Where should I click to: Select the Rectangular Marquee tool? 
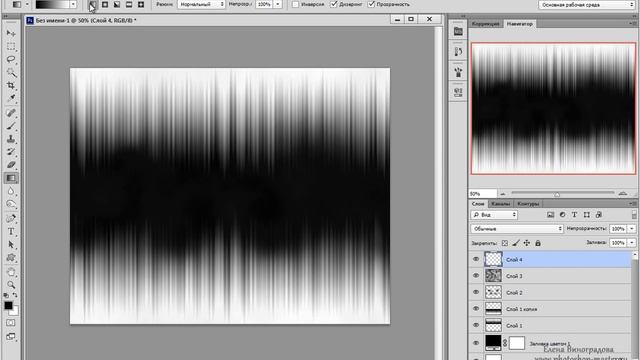click(x=11, y=46)
